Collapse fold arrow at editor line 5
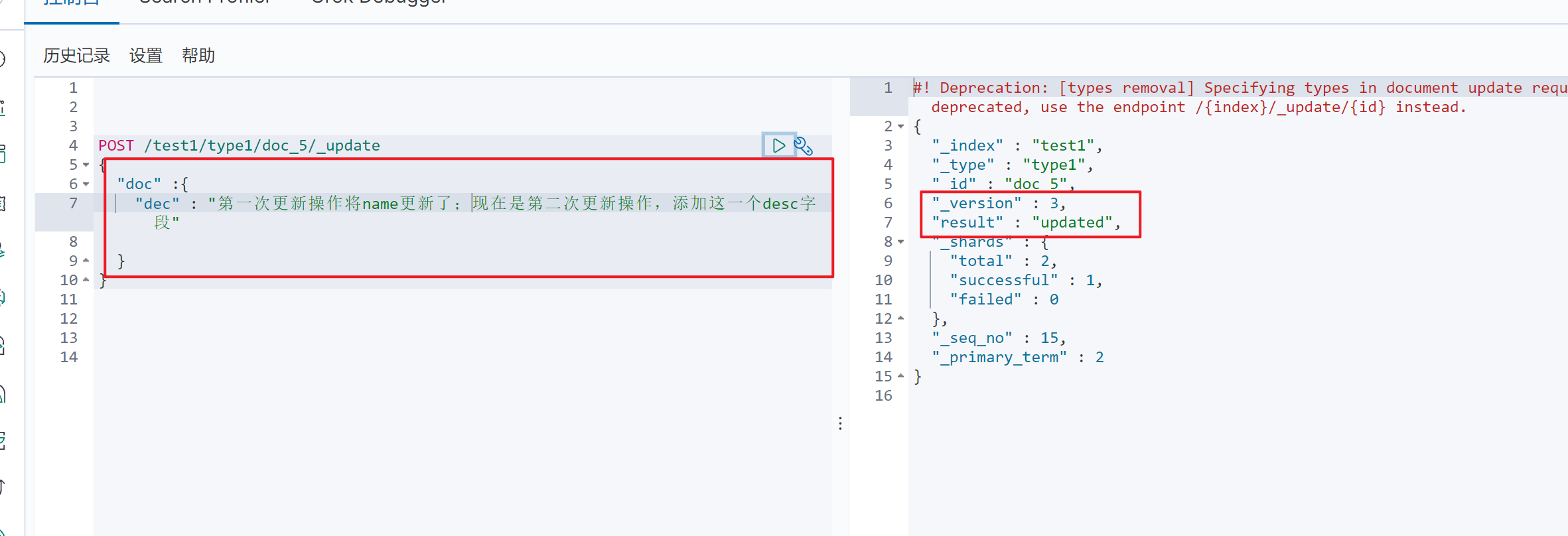Screen dimensions: 1568x536 click(x=86, y=165)
